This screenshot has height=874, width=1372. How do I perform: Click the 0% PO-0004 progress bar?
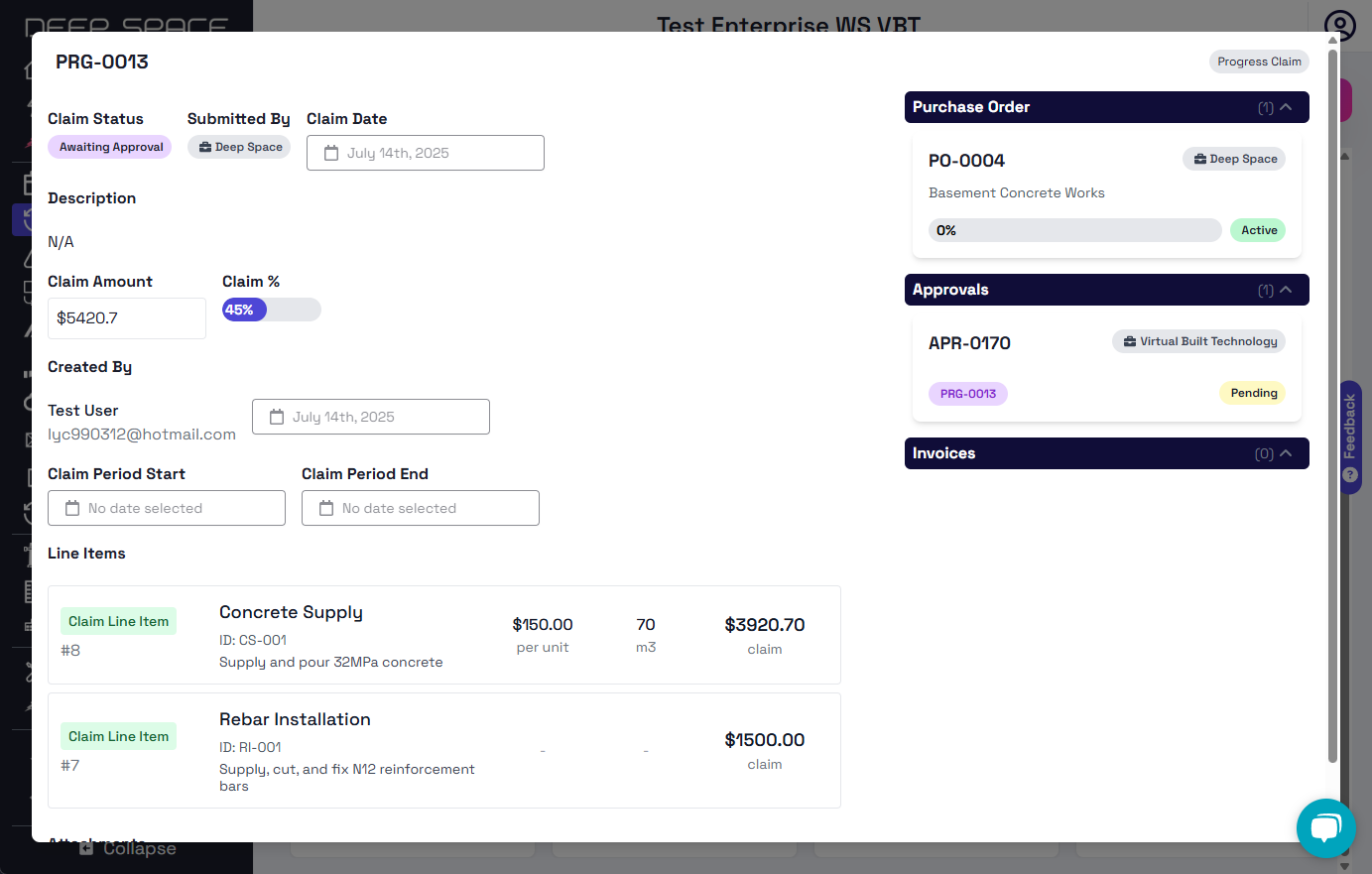coord(1075,230)
